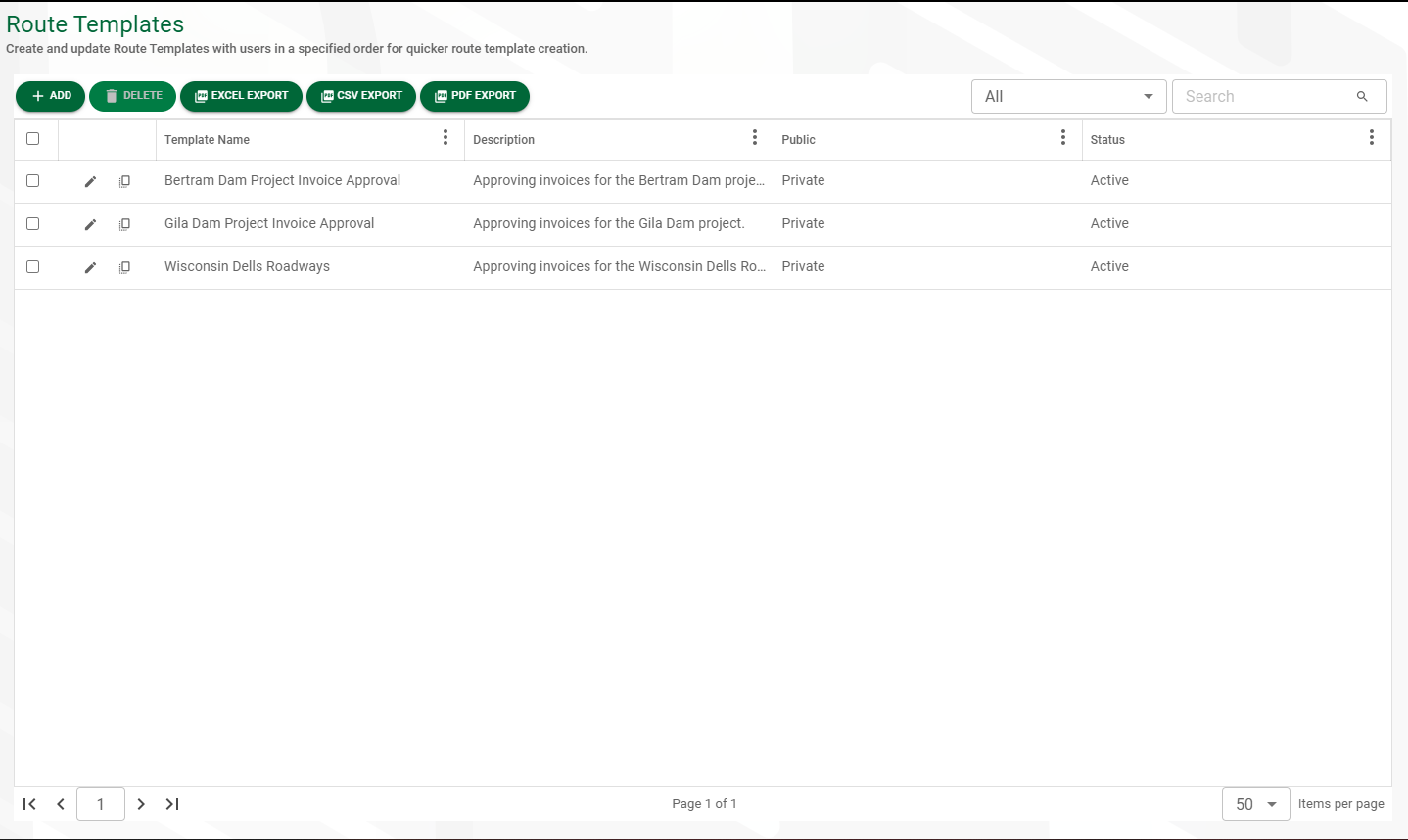
Task: Open Status column options menu
Action: 1372,138
